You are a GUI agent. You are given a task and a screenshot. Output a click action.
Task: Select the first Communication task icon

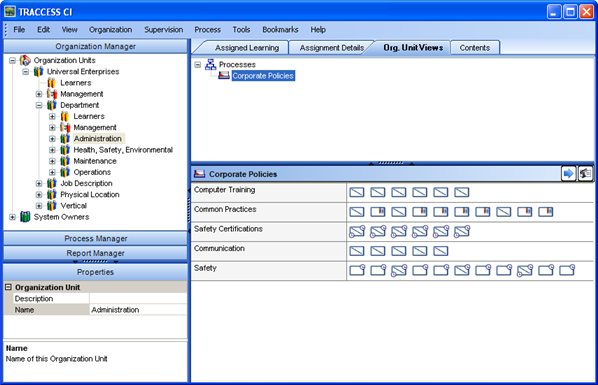click(357, 251)
